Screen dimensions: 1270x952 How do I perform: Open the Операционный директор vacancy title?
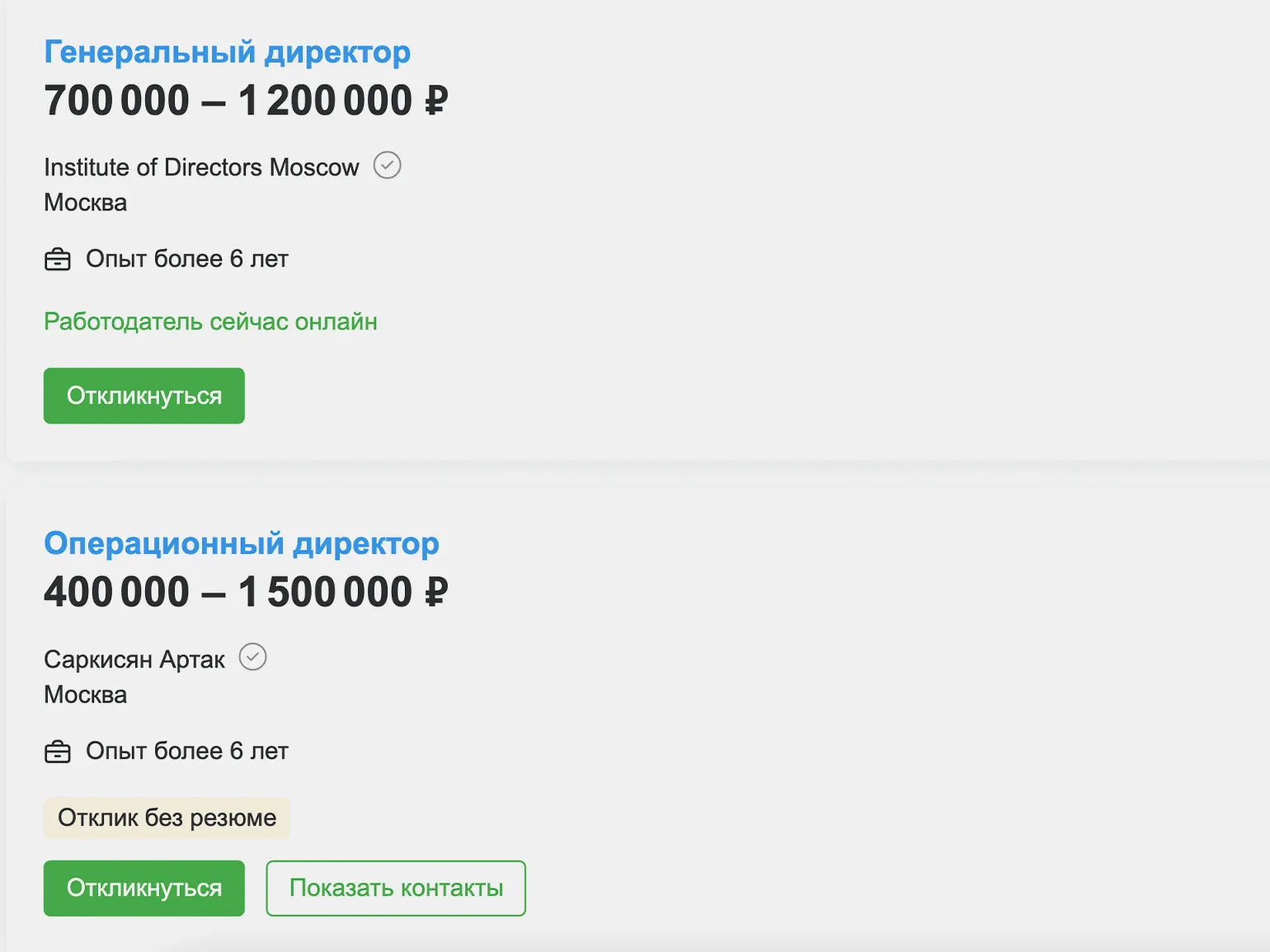point(241,544)
